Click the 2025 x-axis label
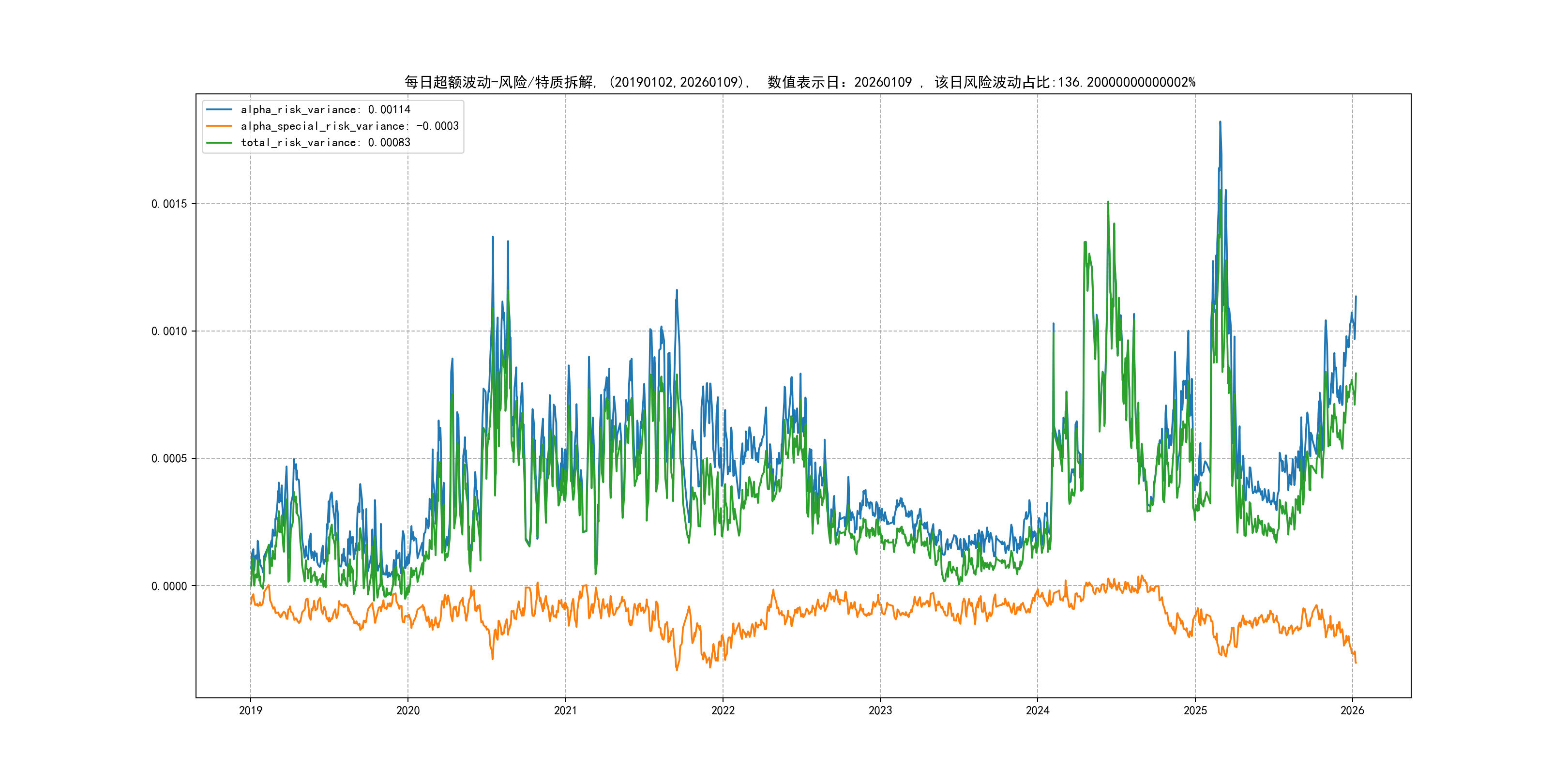The image size is (1568, 784). pos(1195,710)
